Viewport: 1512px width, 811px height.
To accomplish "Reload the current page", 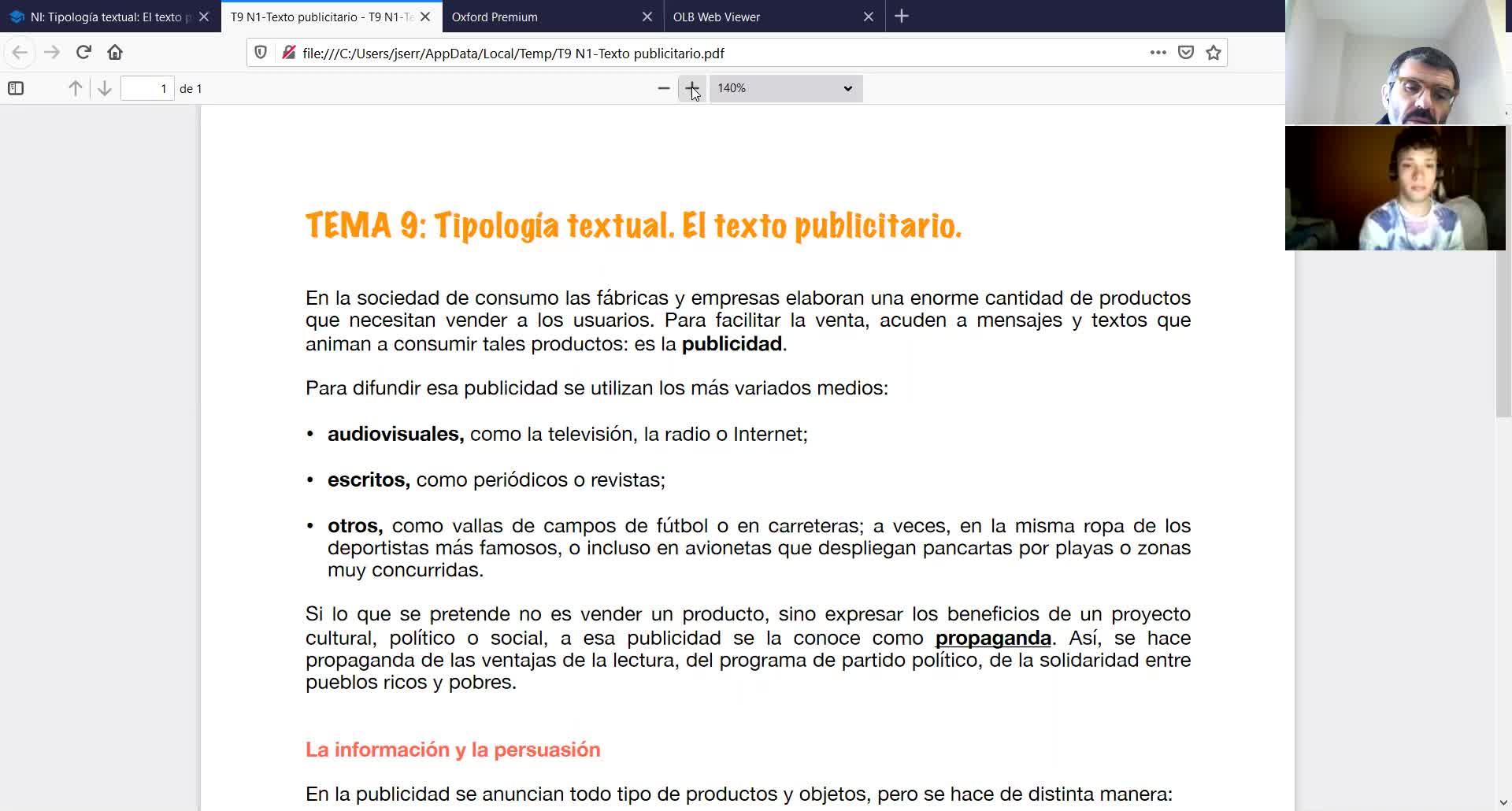I will (83, 53).
